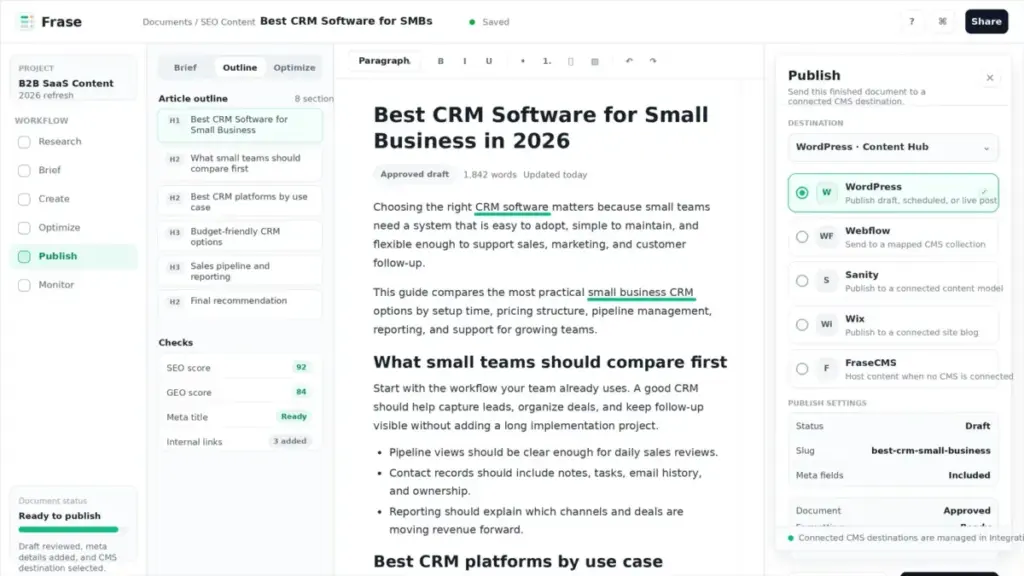Select the Webflow destination radio button
The width and height of the screenshot is (1024, 576).
click(x=802, y=237)
